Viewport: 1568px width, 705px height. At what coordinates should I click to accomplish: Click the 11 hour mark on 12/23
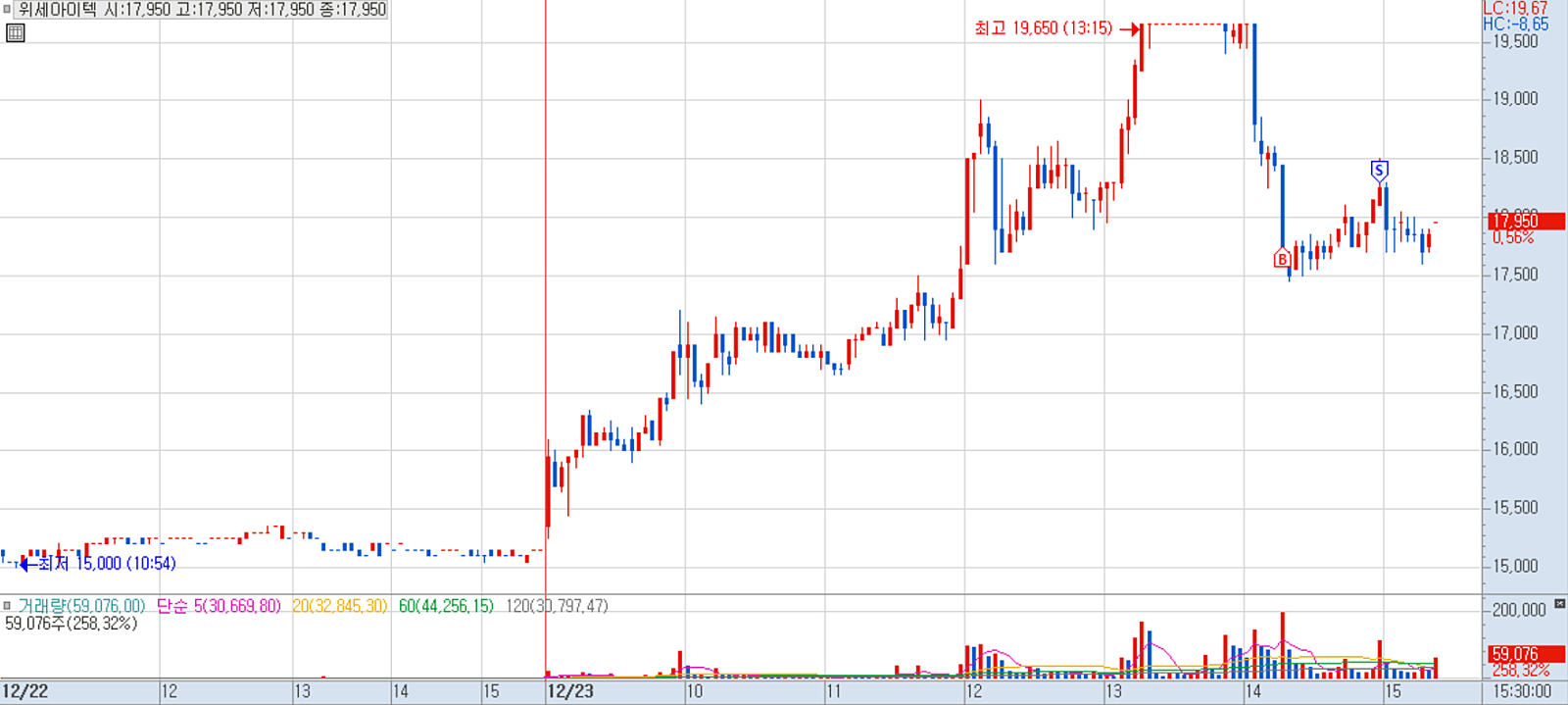(834, 691)
